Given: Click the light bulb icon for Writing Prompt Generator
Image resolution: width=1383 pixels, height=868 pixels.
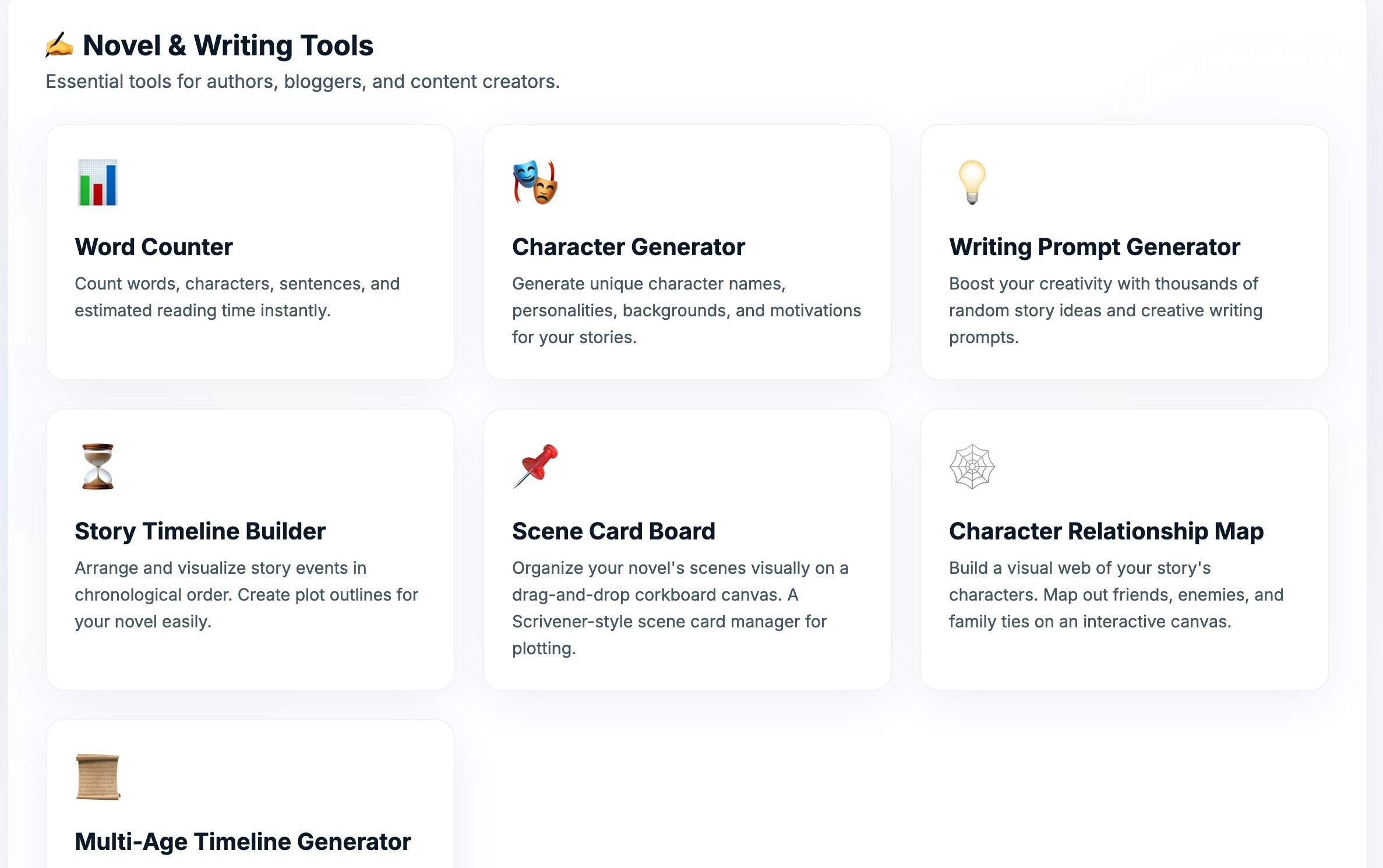Looking at the screenshot, I should click(x=972, y=182).
